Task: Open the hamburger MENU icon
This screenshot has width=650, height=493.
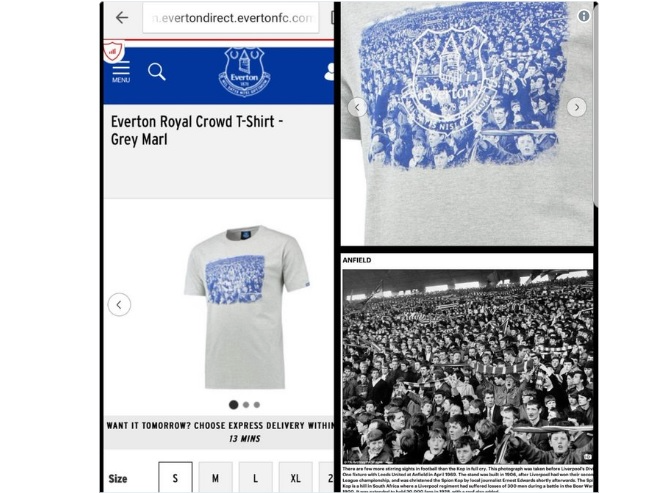Action: click(121, 72)
